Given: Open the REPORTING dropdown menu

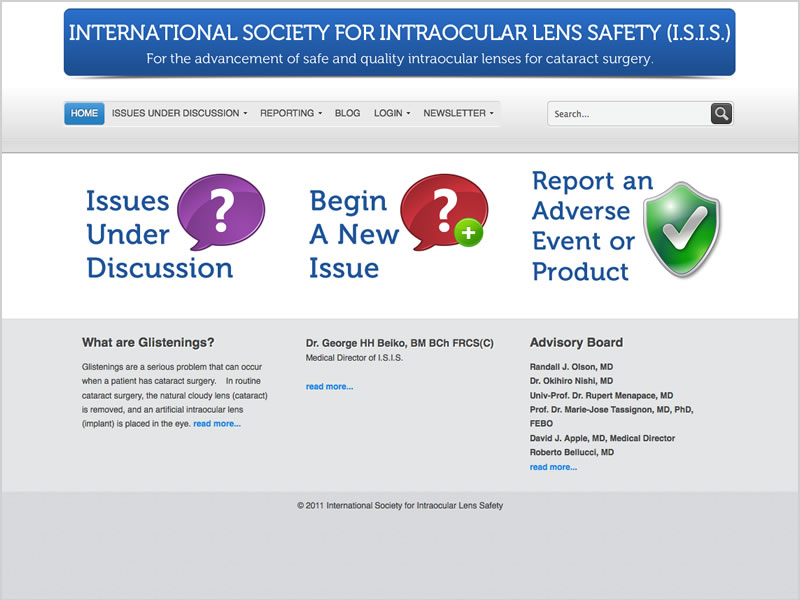Looking at the screenshot, I should point(290,113).
